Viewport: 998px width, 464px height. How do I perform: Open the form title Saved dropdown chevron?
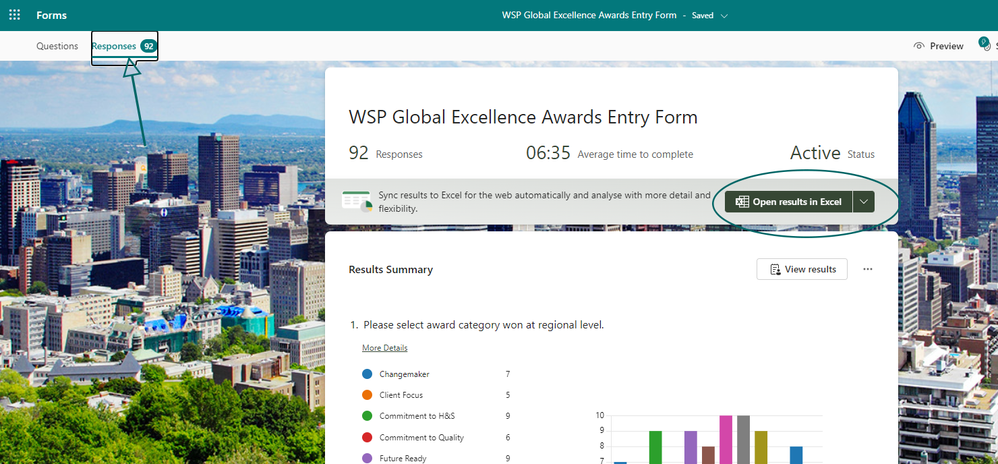pos(724,15)
